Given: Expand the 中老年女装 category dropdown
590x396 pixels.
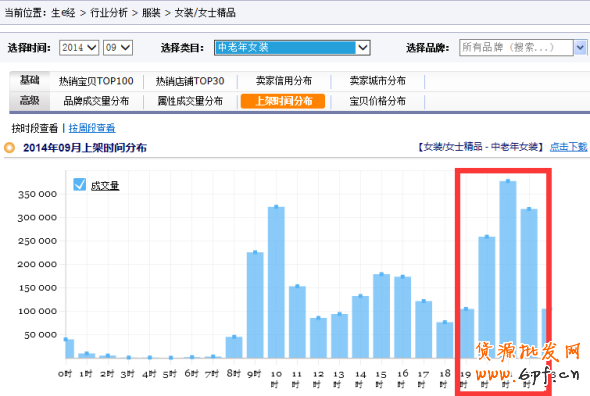Looking at the screenshot, I should click(292, 48).
